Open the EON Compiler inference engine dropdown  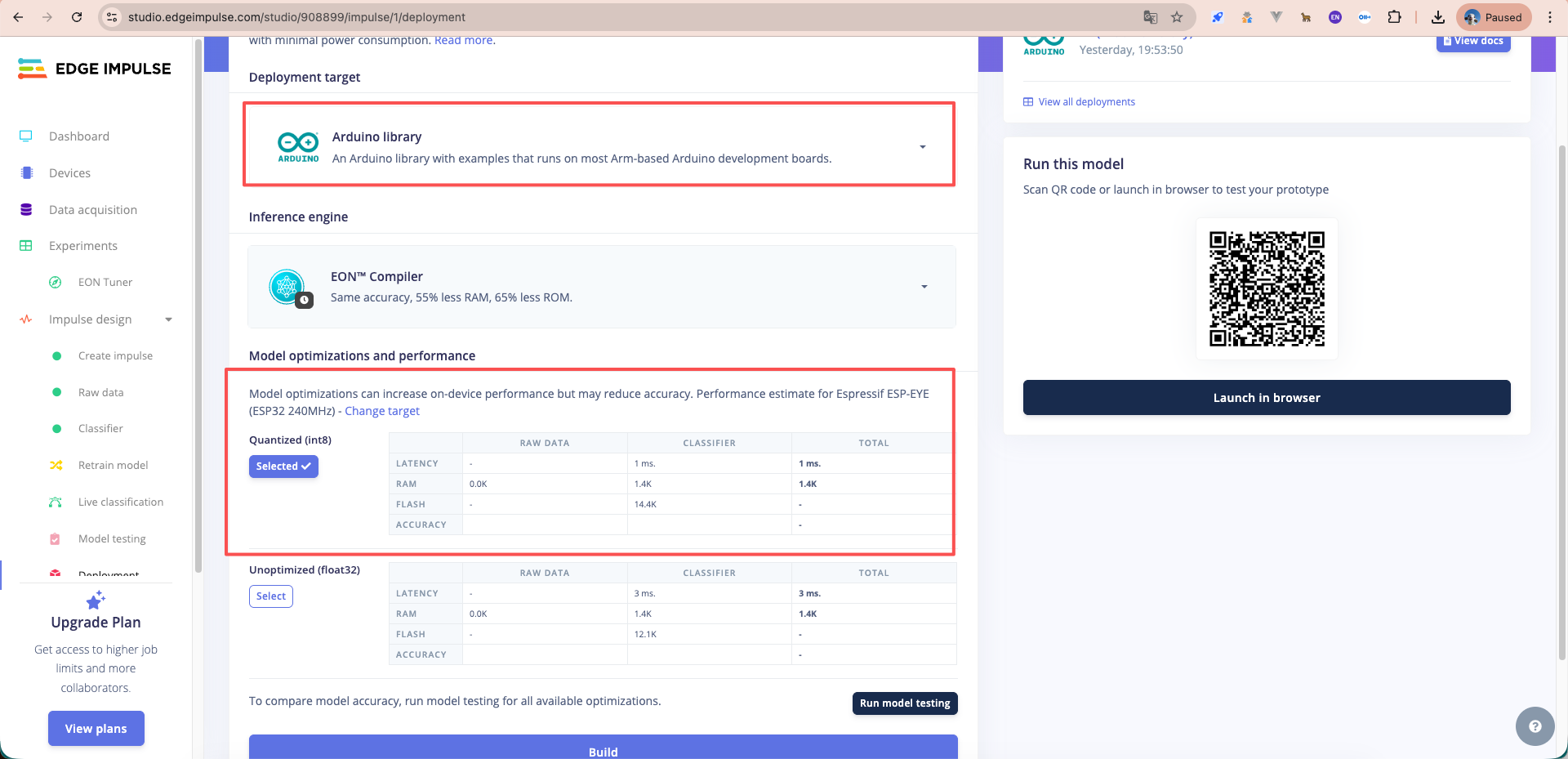click(924, 287)
